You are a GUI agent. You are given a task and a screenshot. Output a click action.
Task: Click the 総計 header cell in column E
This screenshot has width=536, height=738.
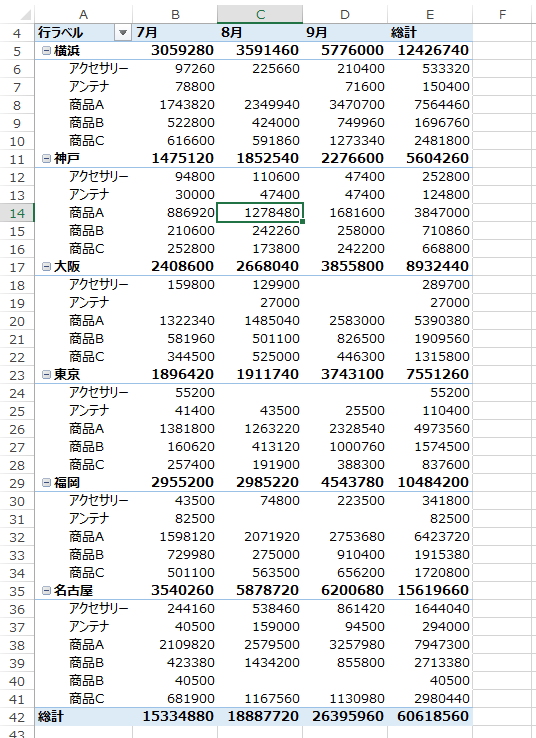[x=430, y=32]
